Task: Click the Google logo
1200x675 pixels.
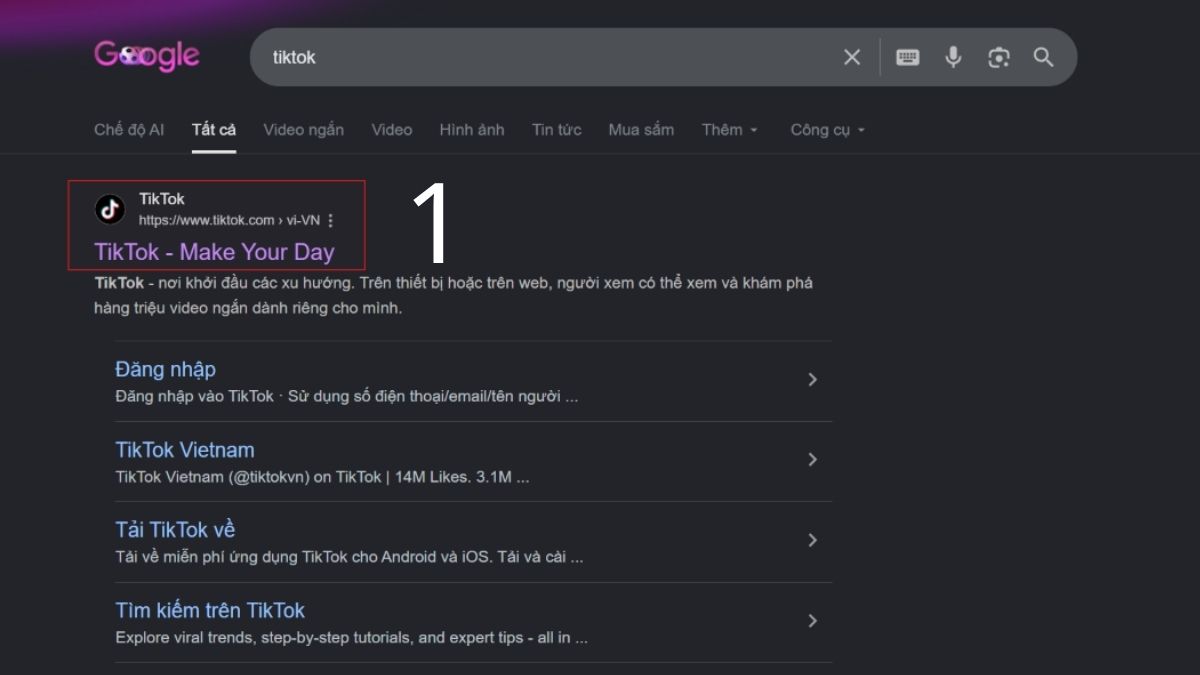Action: pos(147,55)
